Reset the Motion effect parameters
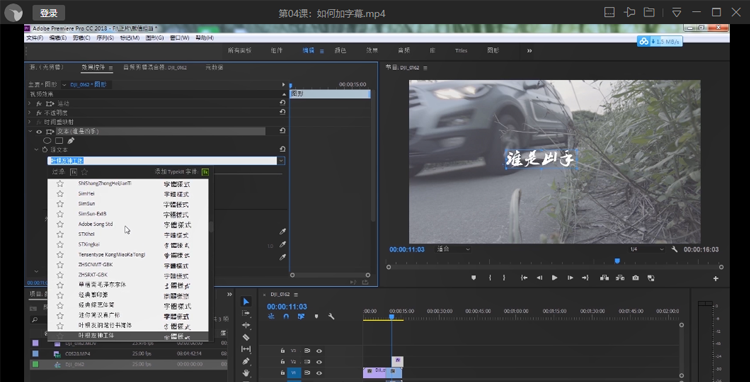Viewport: 750px width, 382px height. tap(283, 103)
